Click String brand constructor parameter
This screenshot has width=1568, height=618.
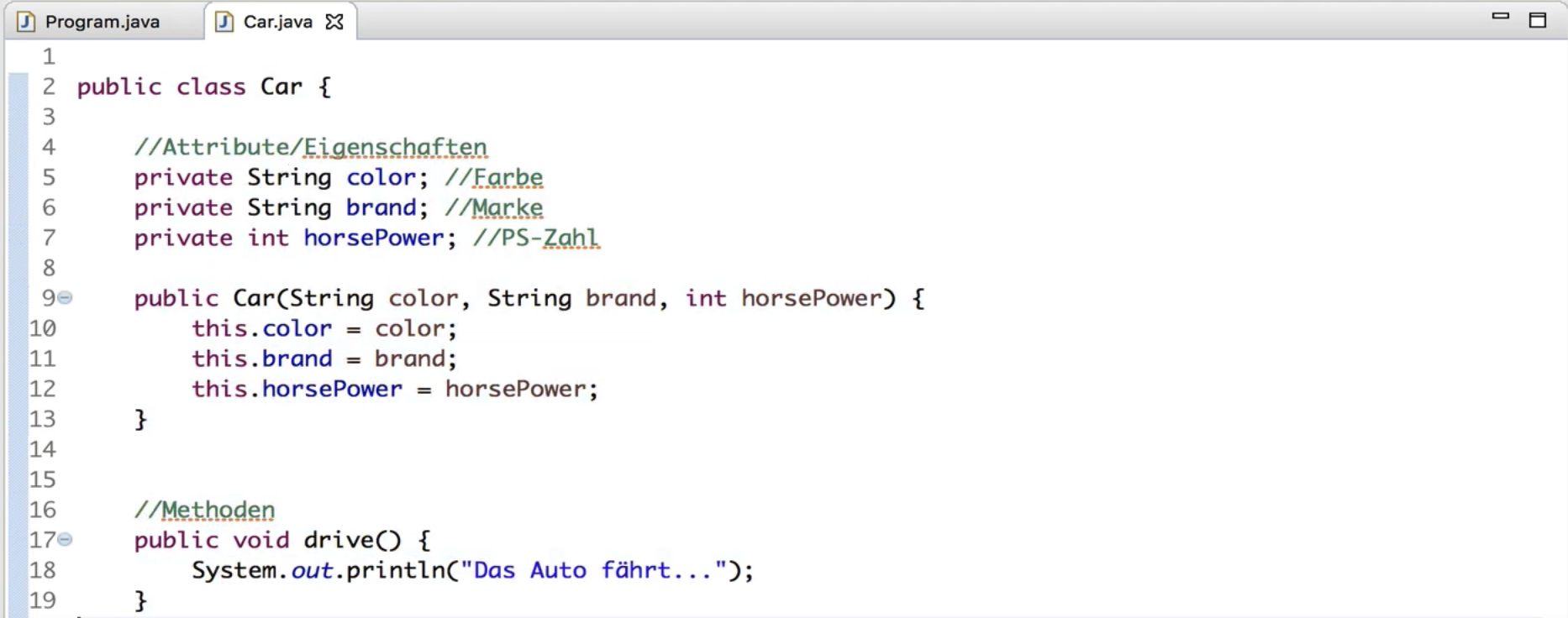click(571, 298)
